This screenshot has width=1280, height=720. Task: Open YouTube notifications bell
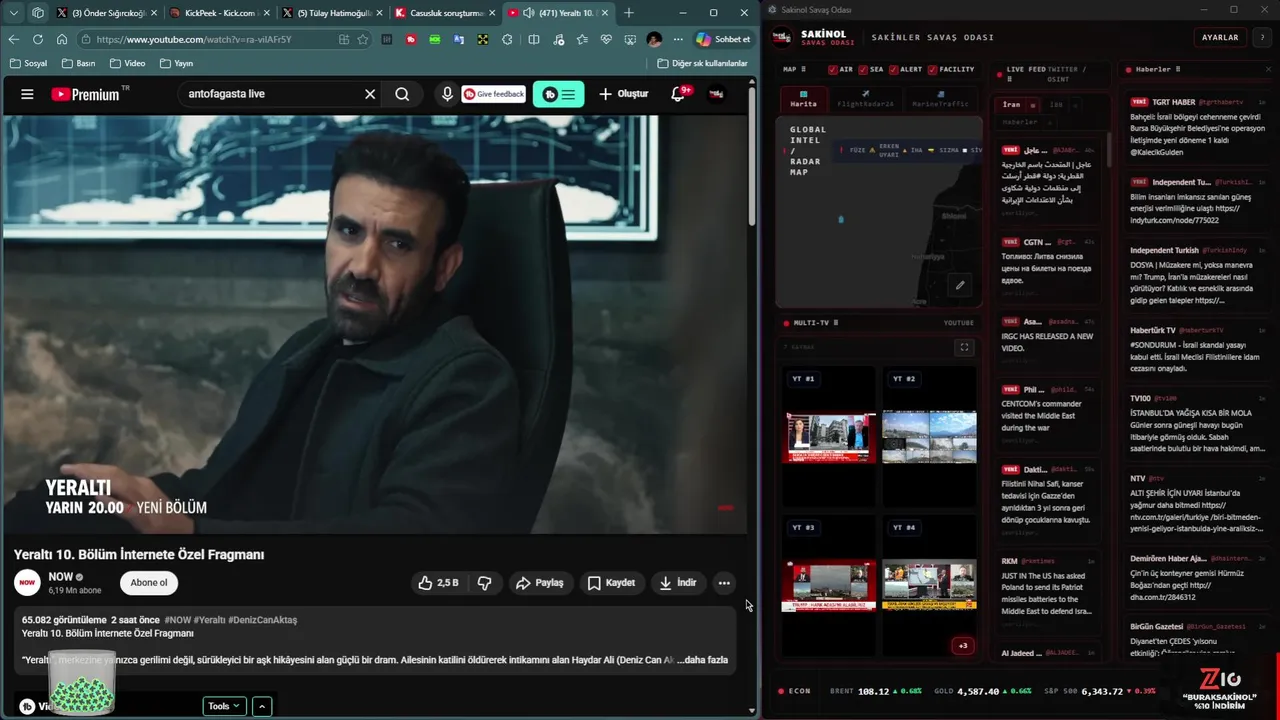[x=679, y=94]
